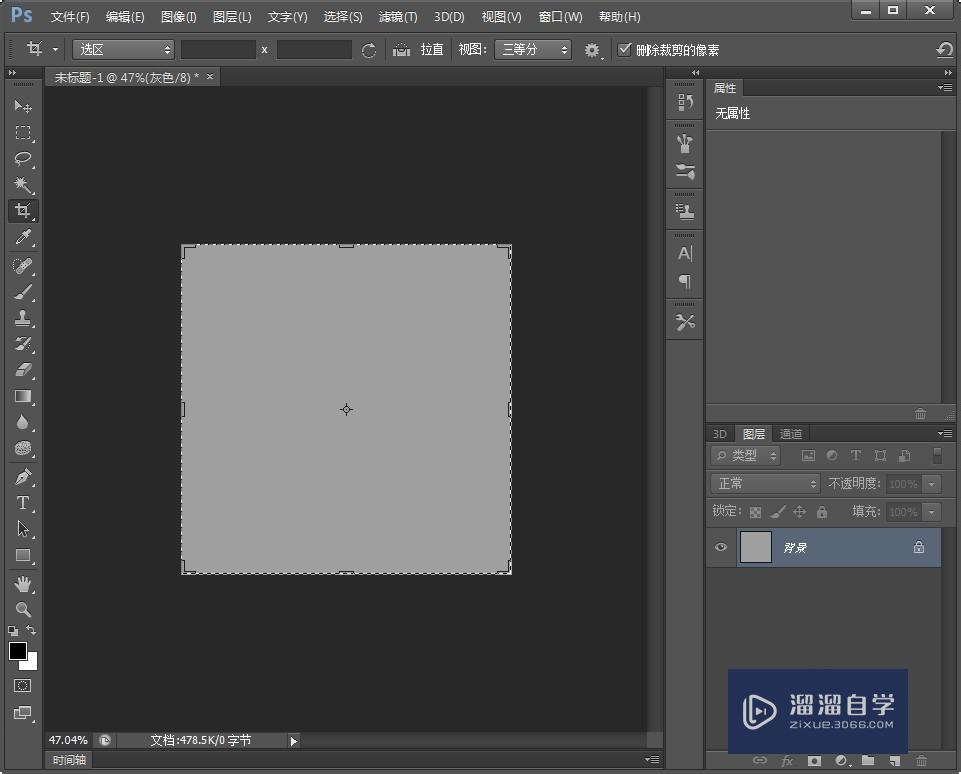This screenshot has width=961, height=774.
Task: Select the Zoom tool
Action: tap(23, 610)
